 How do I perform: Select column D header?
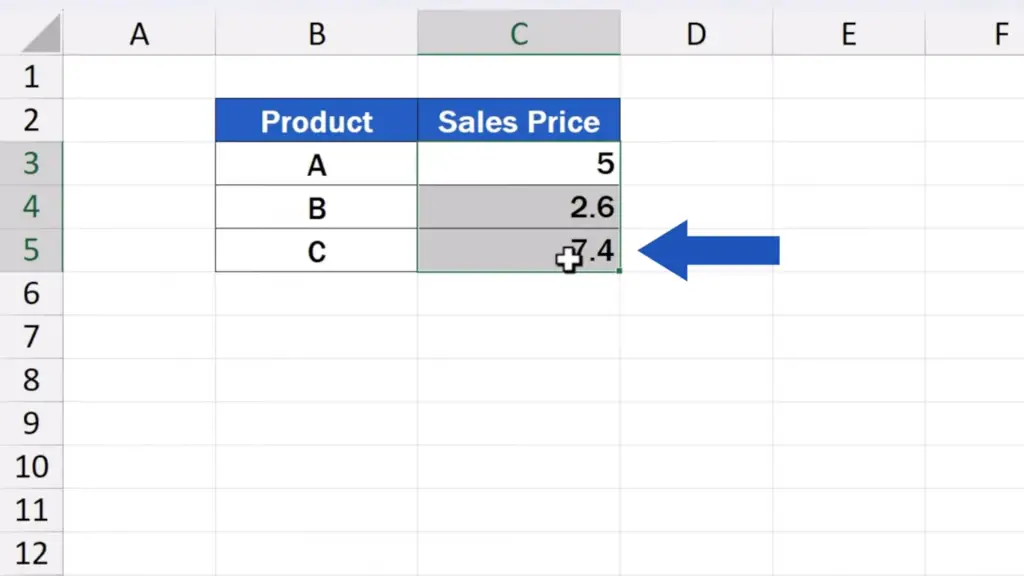pyautogui.click(x=696, y=33)
